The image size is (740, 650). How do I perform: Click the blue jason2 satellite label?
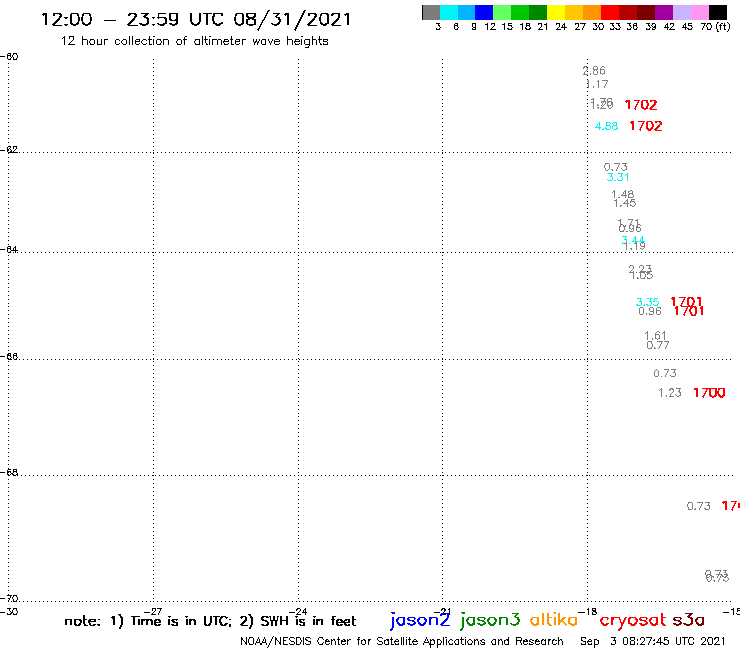tap(420, 621)
